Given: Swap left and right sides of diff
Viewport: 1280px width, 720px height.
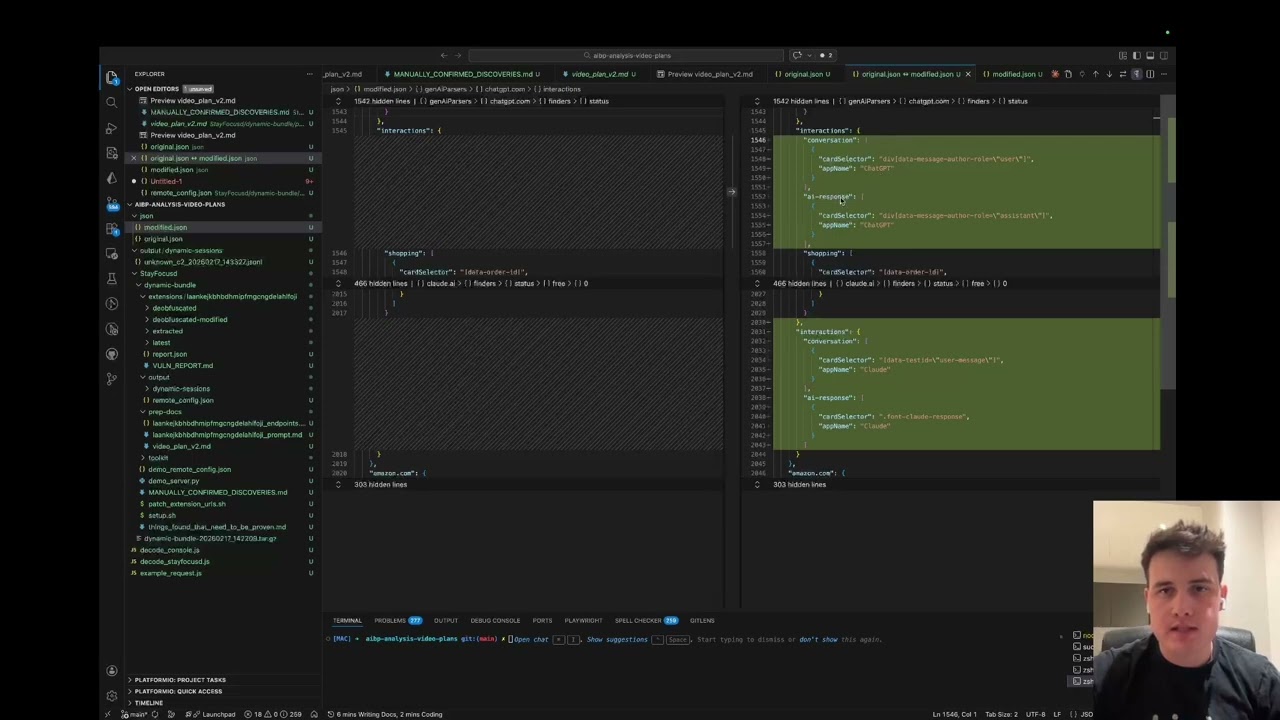Looking at the screenshot, I should point(1123,74).
